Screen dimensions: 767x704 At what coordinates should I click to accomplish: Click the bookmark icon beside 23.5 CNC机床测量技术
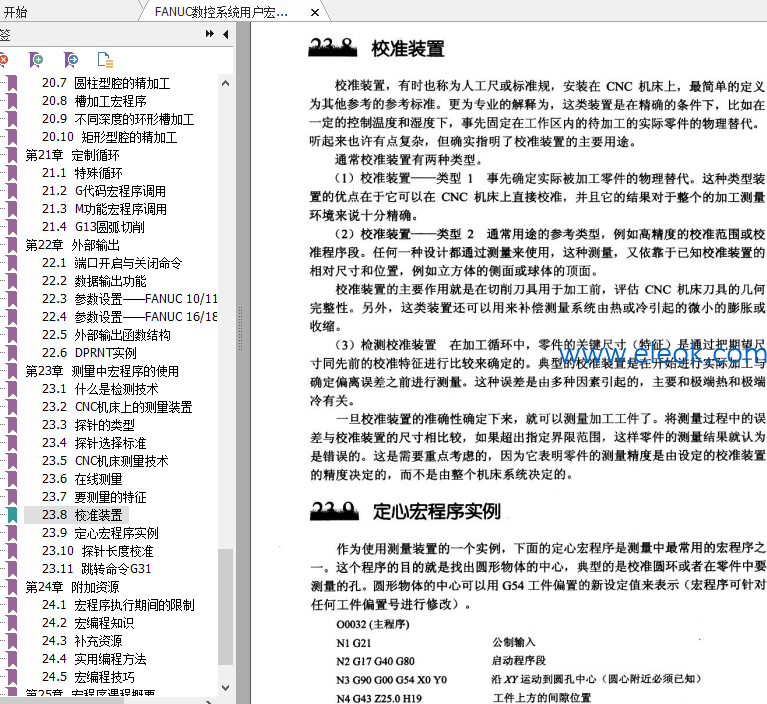pyautogui.click(x=12, y=461)
